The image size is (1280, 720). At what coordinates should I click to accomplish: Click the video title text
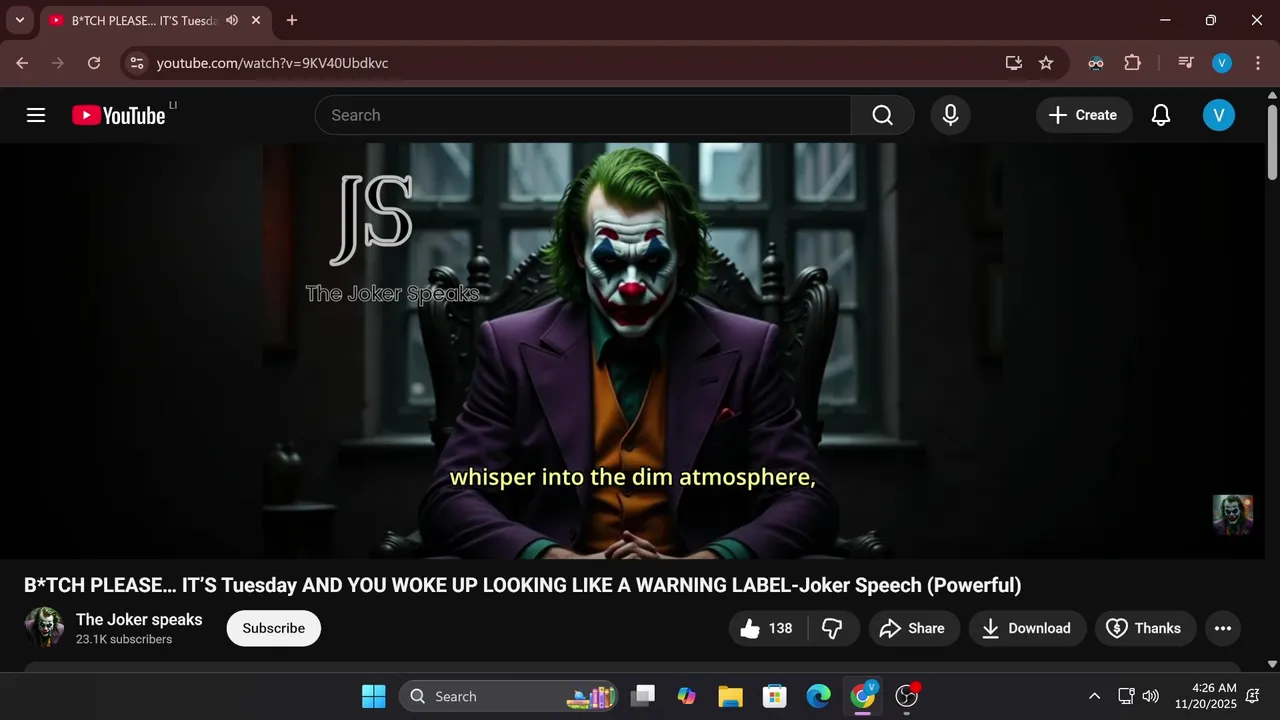[522, 585]
